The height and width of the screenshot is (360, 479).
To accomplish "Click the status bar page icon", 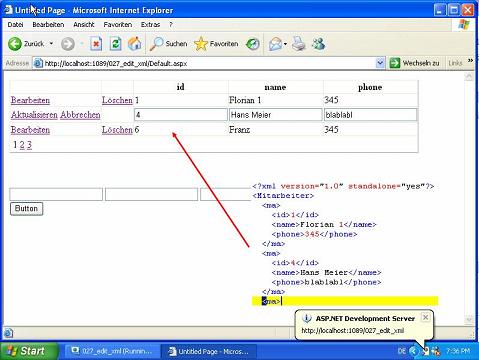I will (8, 333).
